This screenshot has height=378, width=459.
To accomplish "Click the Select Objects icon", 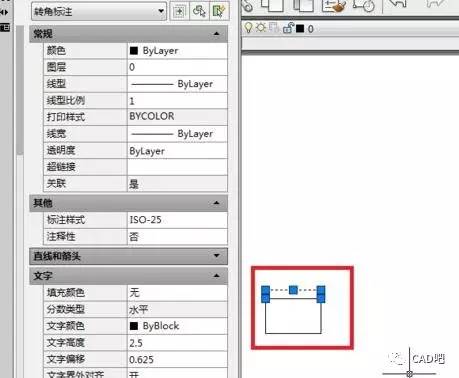I will (199, 12).
